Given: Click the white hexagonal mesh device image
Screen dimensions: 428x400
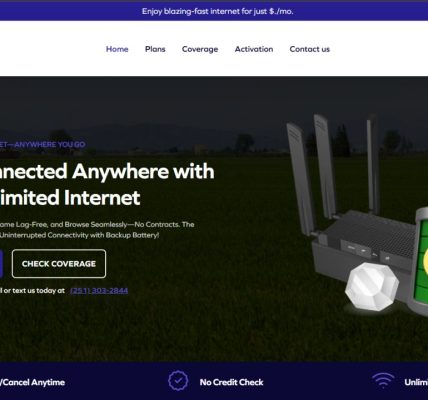Looking at the screenshot, I should click(372, 287).
